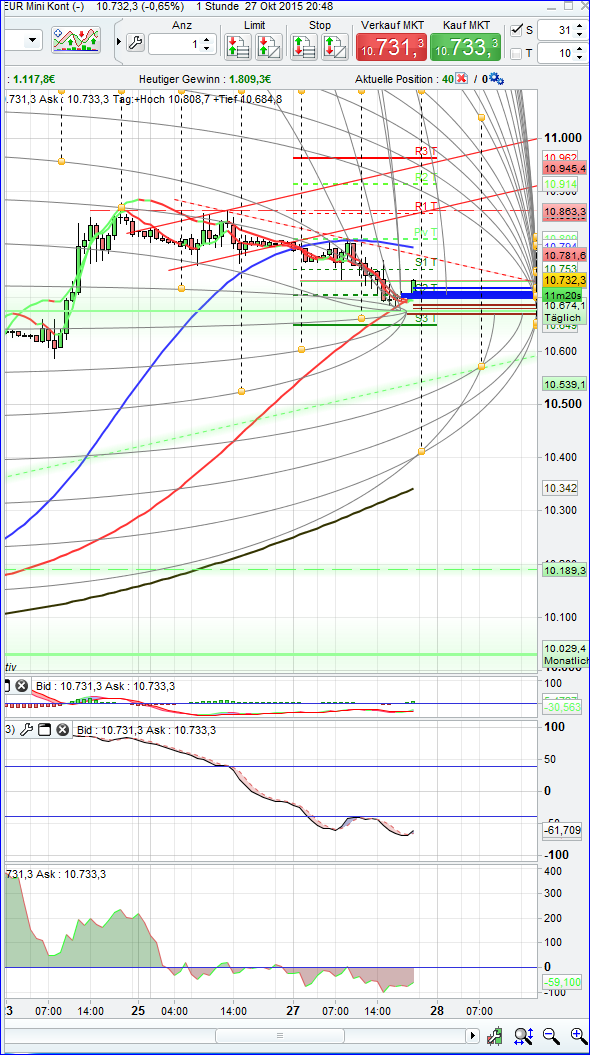Click the Anz quantity input field
The width and height of the screenshot is (590, 1055).
[174, 44]
